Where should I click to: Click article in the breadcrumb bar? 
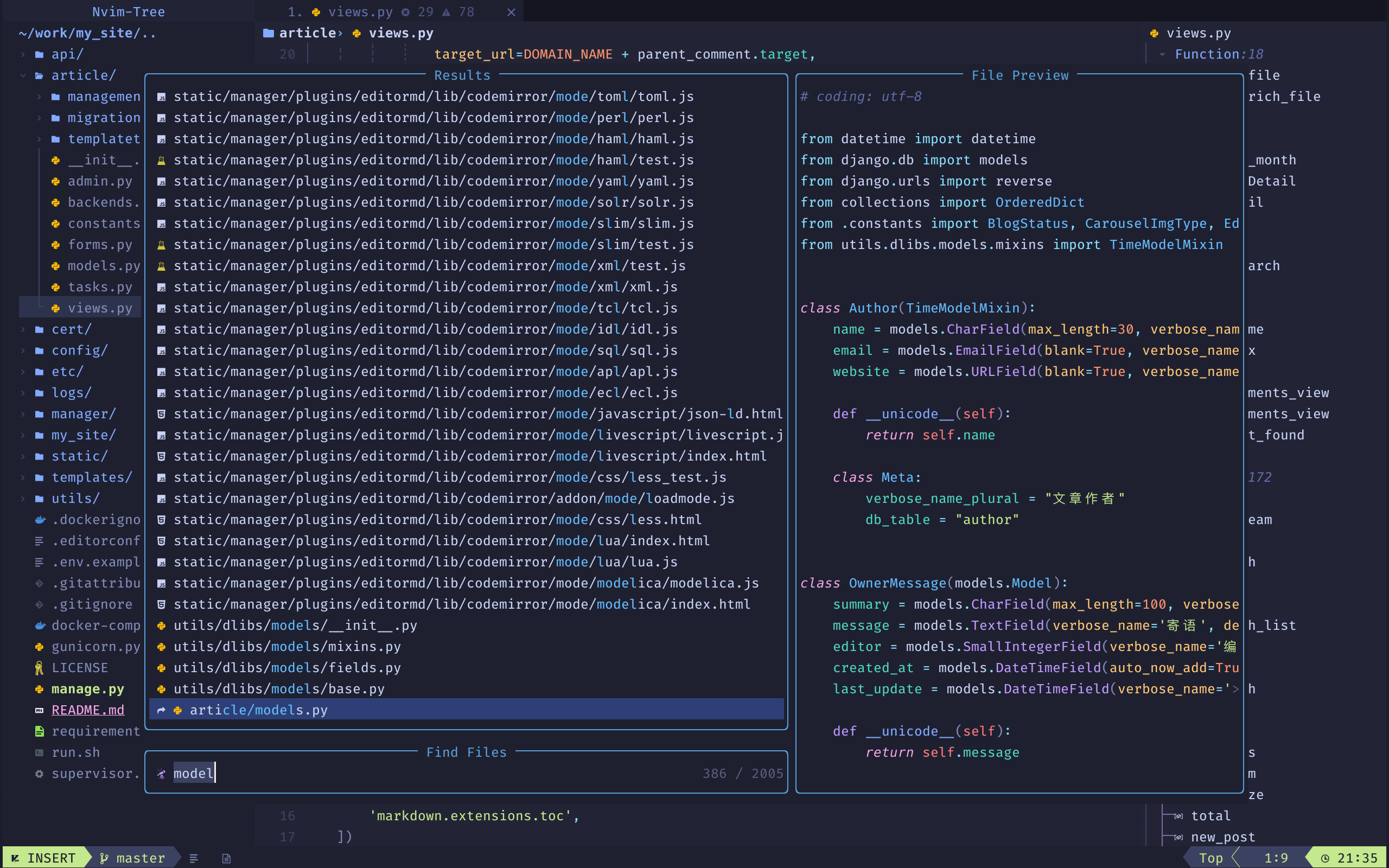click(308, 33)
